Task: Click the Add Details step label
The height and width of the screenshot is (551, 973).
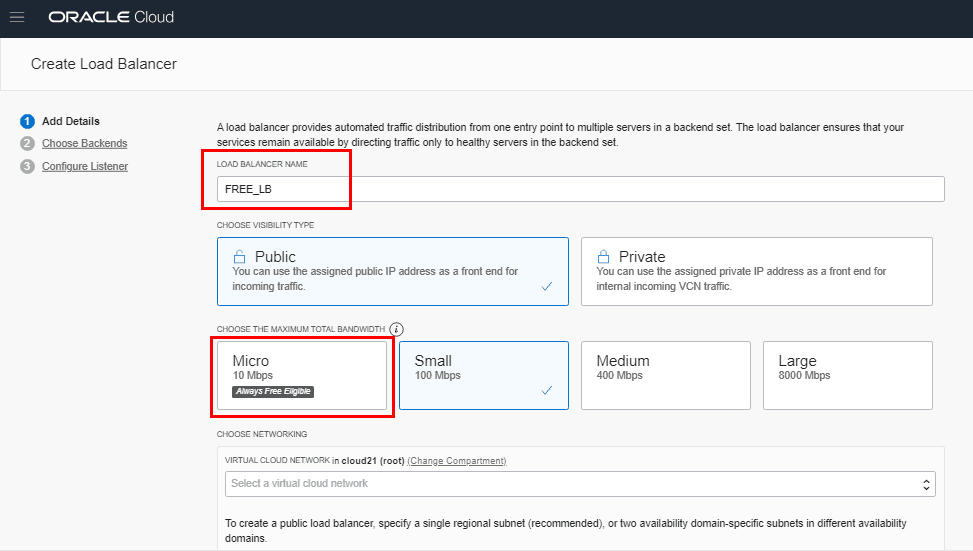Action: (x=71, y=121)
